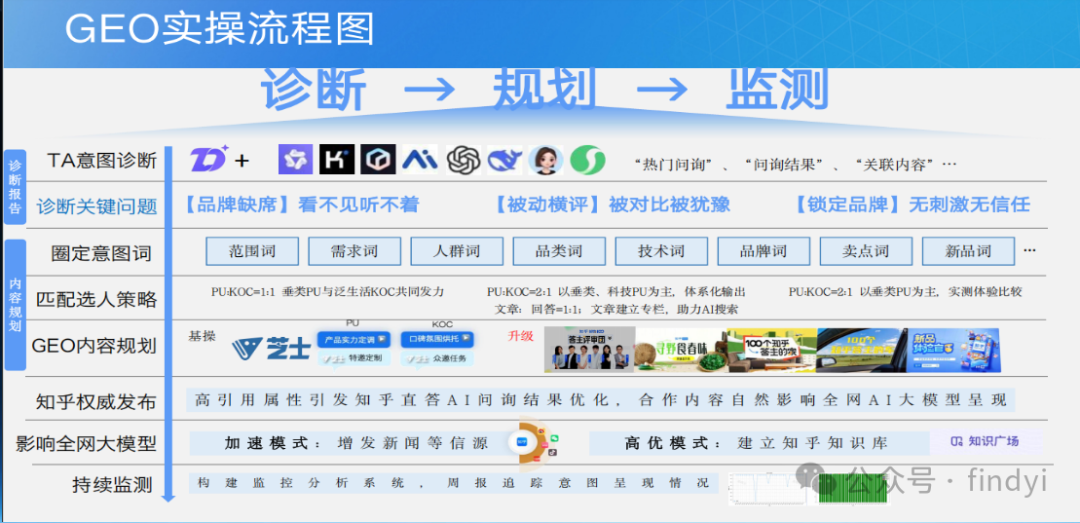Click the 特邀定制 tag

click(355, 358)
